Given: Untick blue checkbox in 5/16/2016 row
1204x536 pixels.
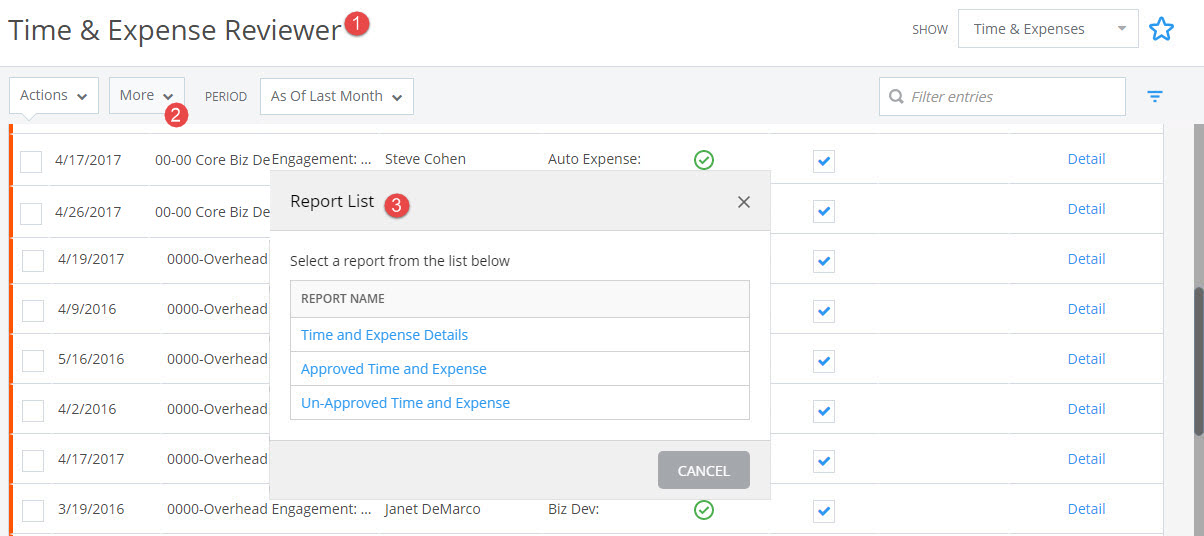Looking at the screenshot, I should click(x=824, y=360).
